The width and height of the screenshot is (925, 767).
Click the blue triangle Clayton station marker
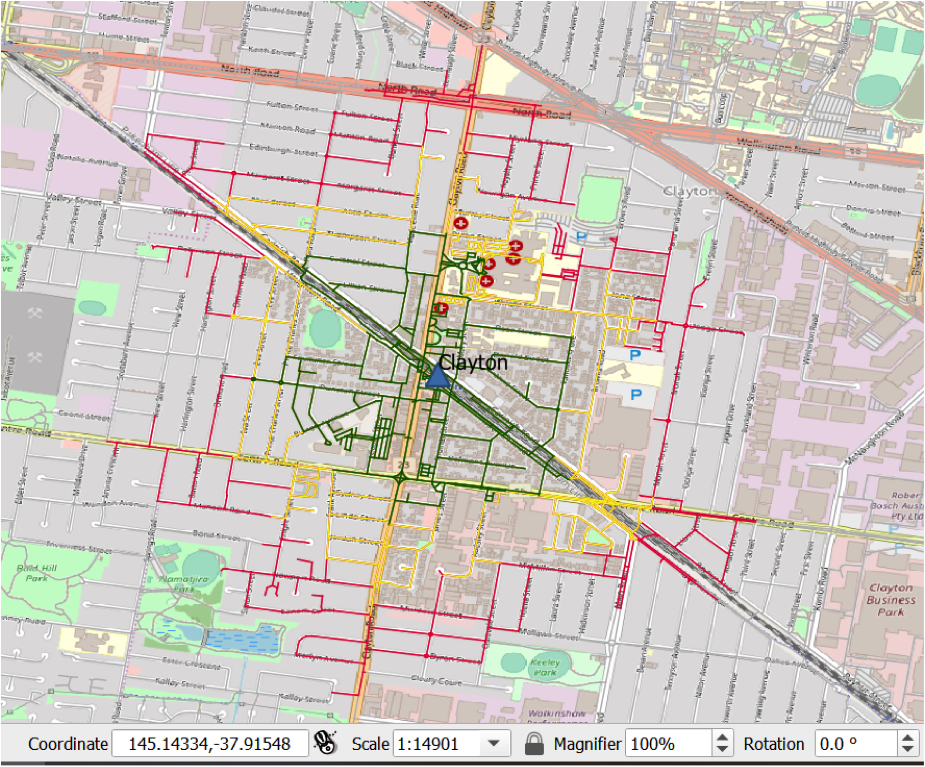click(438, 376)
